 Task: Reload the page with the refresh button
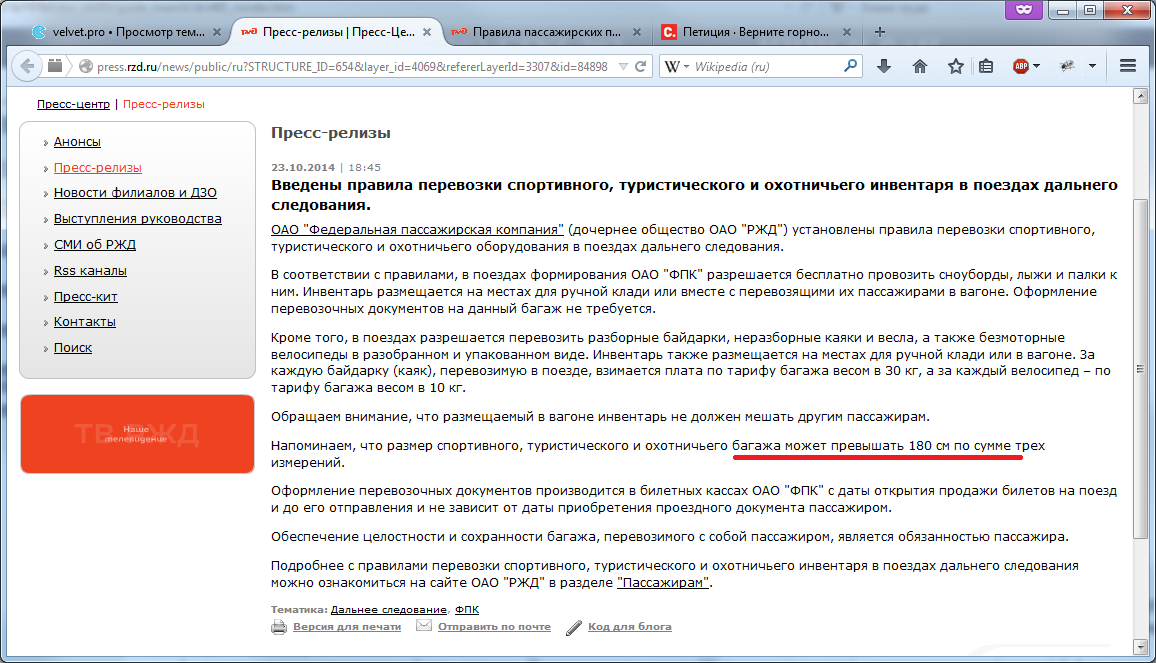coord(641,67)
